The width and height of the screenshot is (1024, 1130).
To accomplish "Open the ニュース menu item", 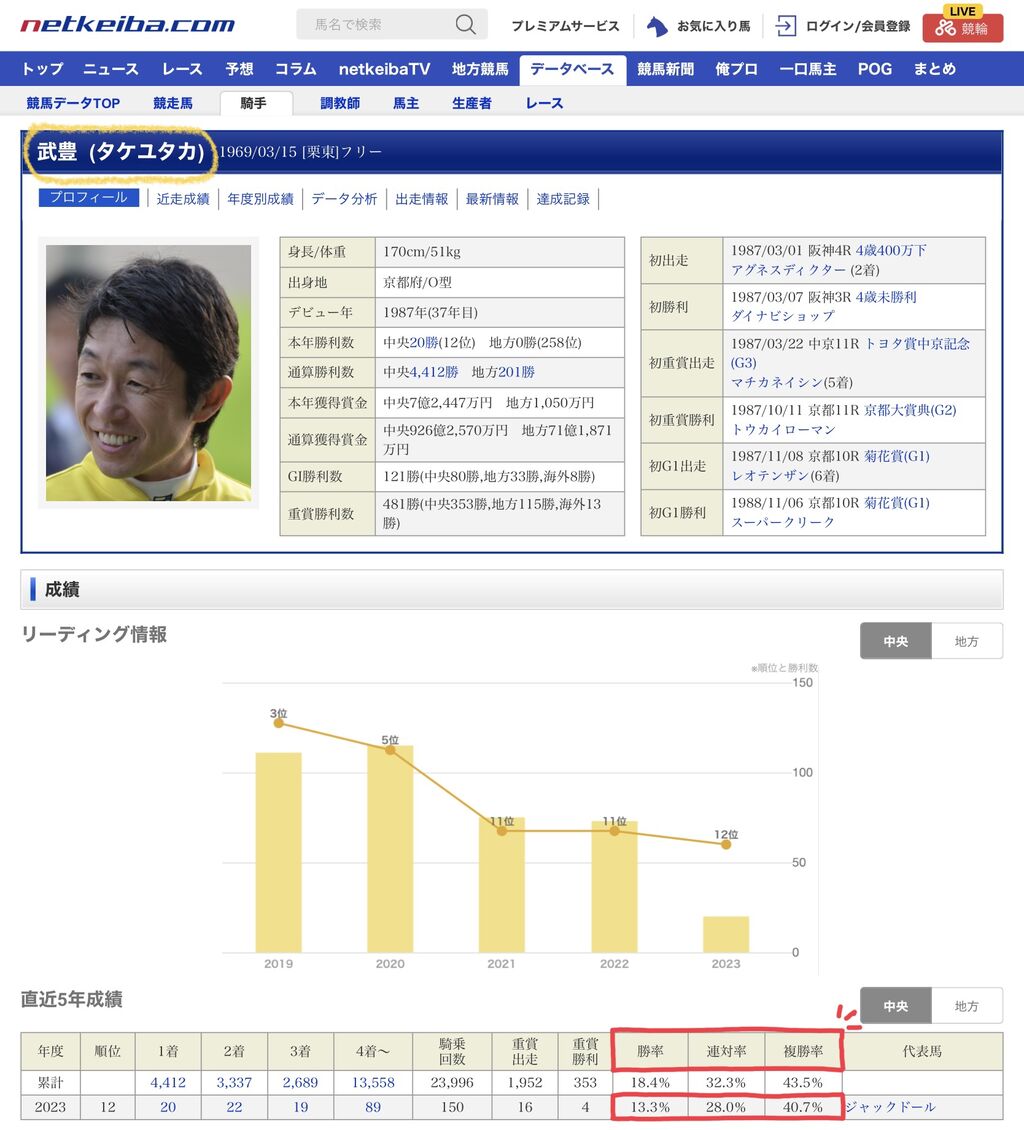I will click(x=111, y=69).
